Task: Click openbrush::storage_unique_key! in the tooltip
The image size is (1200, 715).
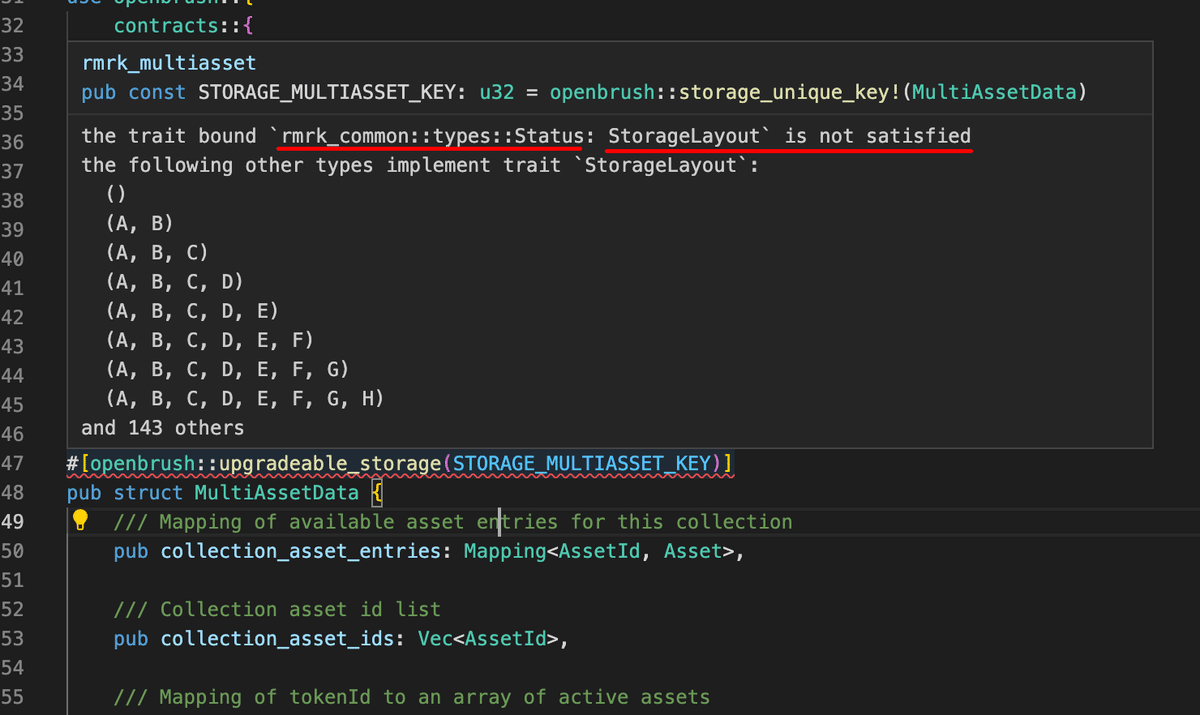Action: [725, 92]
